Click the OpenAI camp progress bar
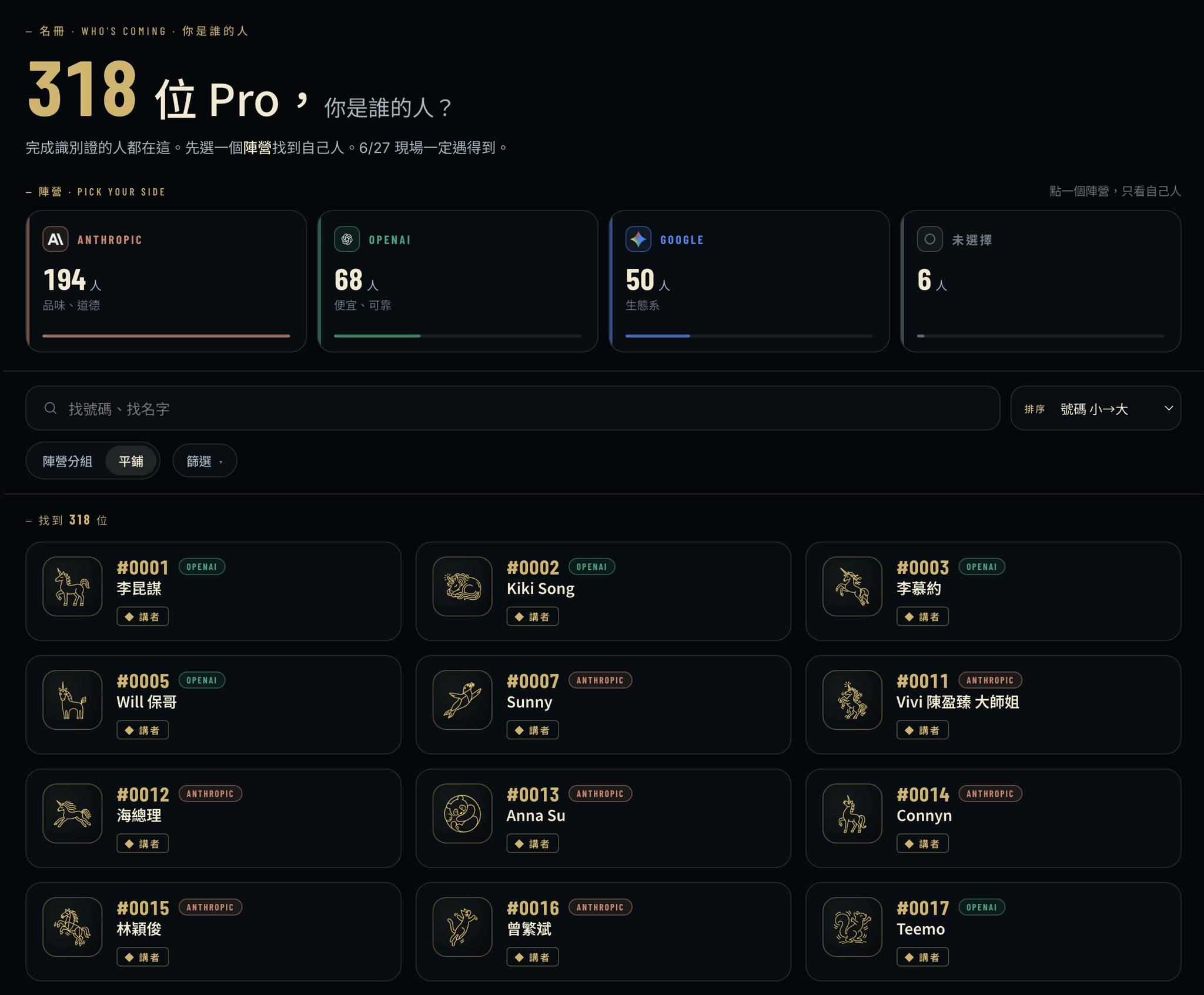The width and height of the screenshot is (1204, 995). pyautogui.click(x=457, y=336)
